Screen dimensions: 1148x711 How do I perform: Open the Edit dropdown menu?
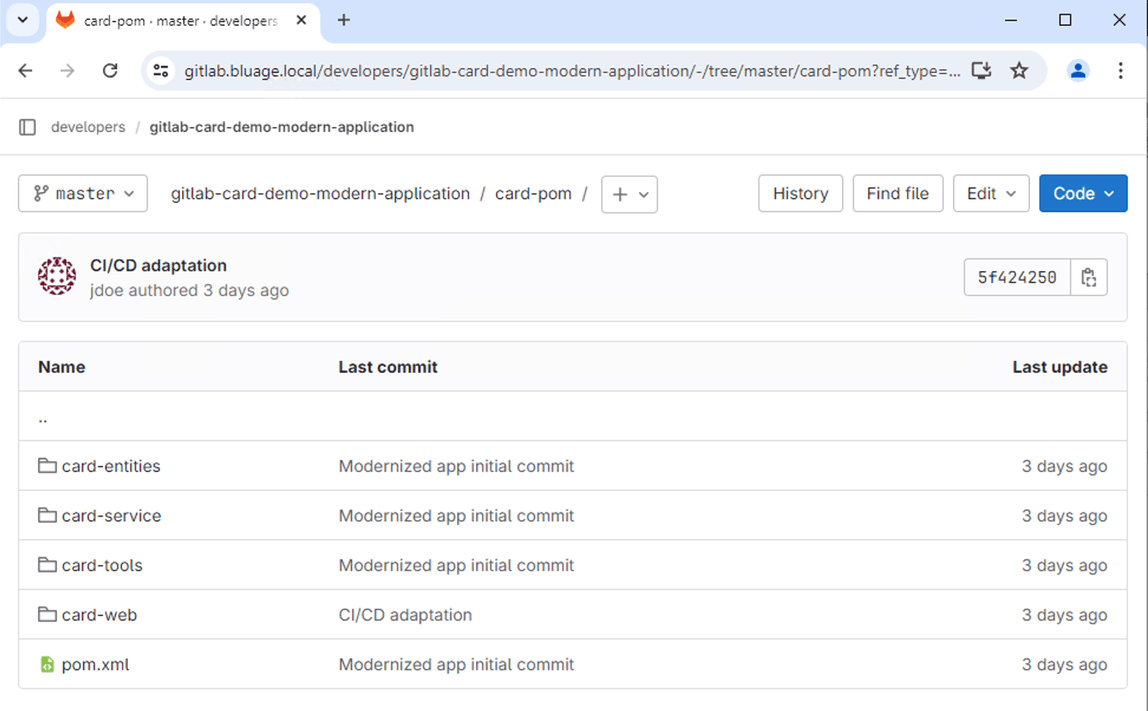click(991, 193)
